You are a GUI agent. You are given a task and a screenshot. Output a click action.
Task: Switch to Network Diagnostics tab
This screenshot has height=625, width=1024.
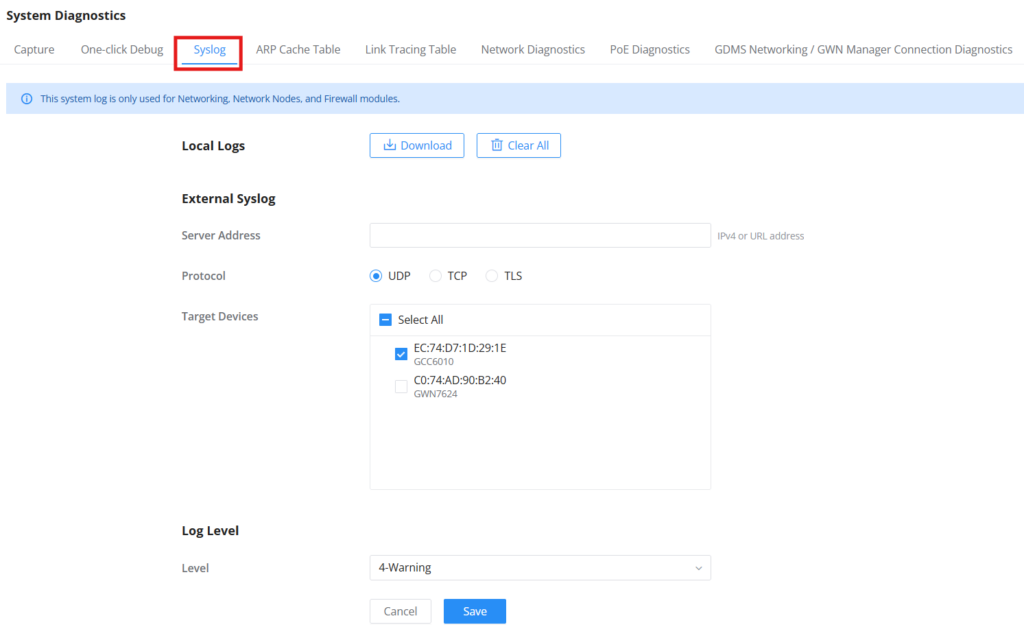[533, 50]
